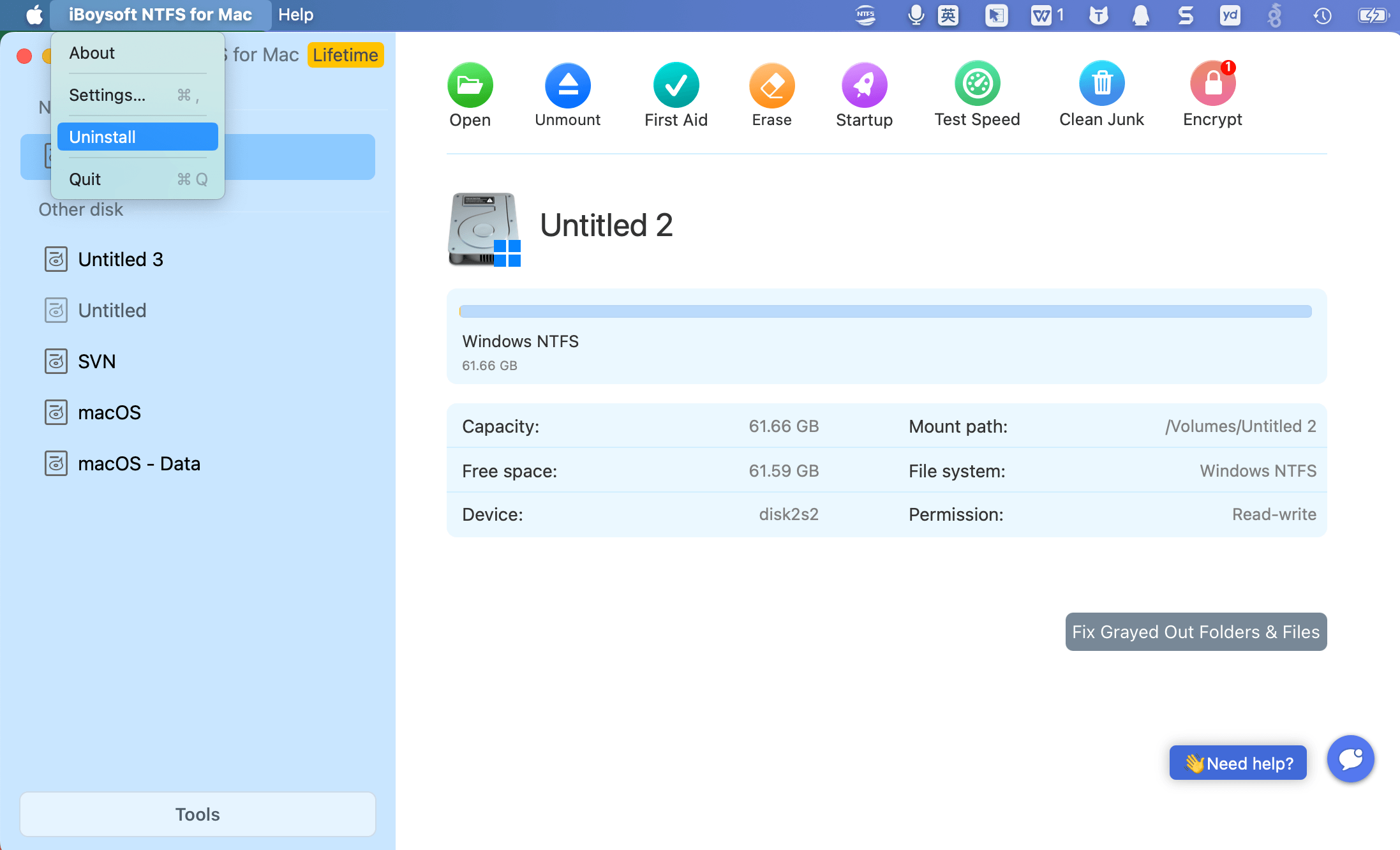Click the Other disk section header
Image resolution: width=1400 pixels, height=850 pixels.
pos(80,209)
